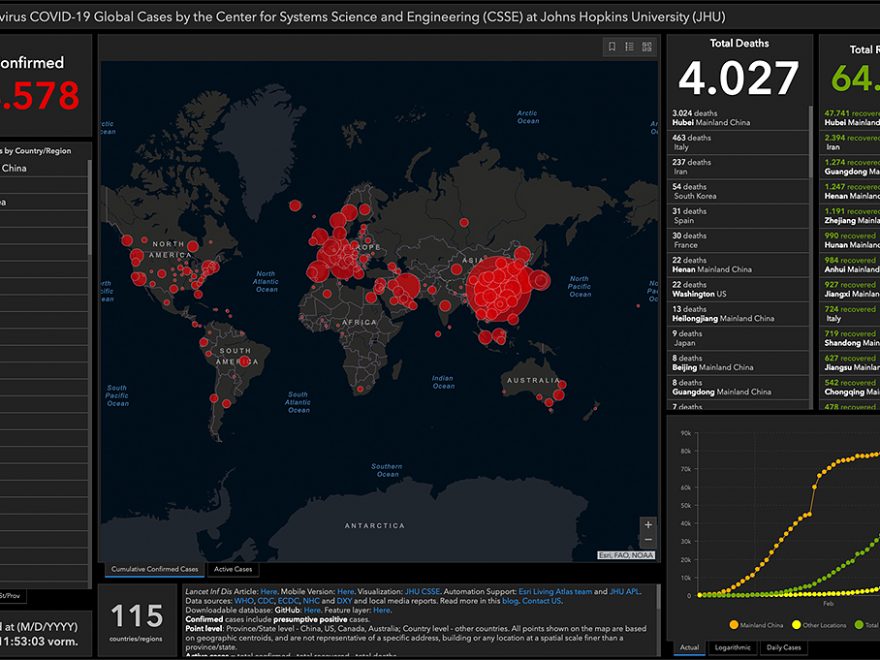This screenshot has height=660, width=880.
Task: Toggle the yellow Other Locations chart series
Action: 819,625
